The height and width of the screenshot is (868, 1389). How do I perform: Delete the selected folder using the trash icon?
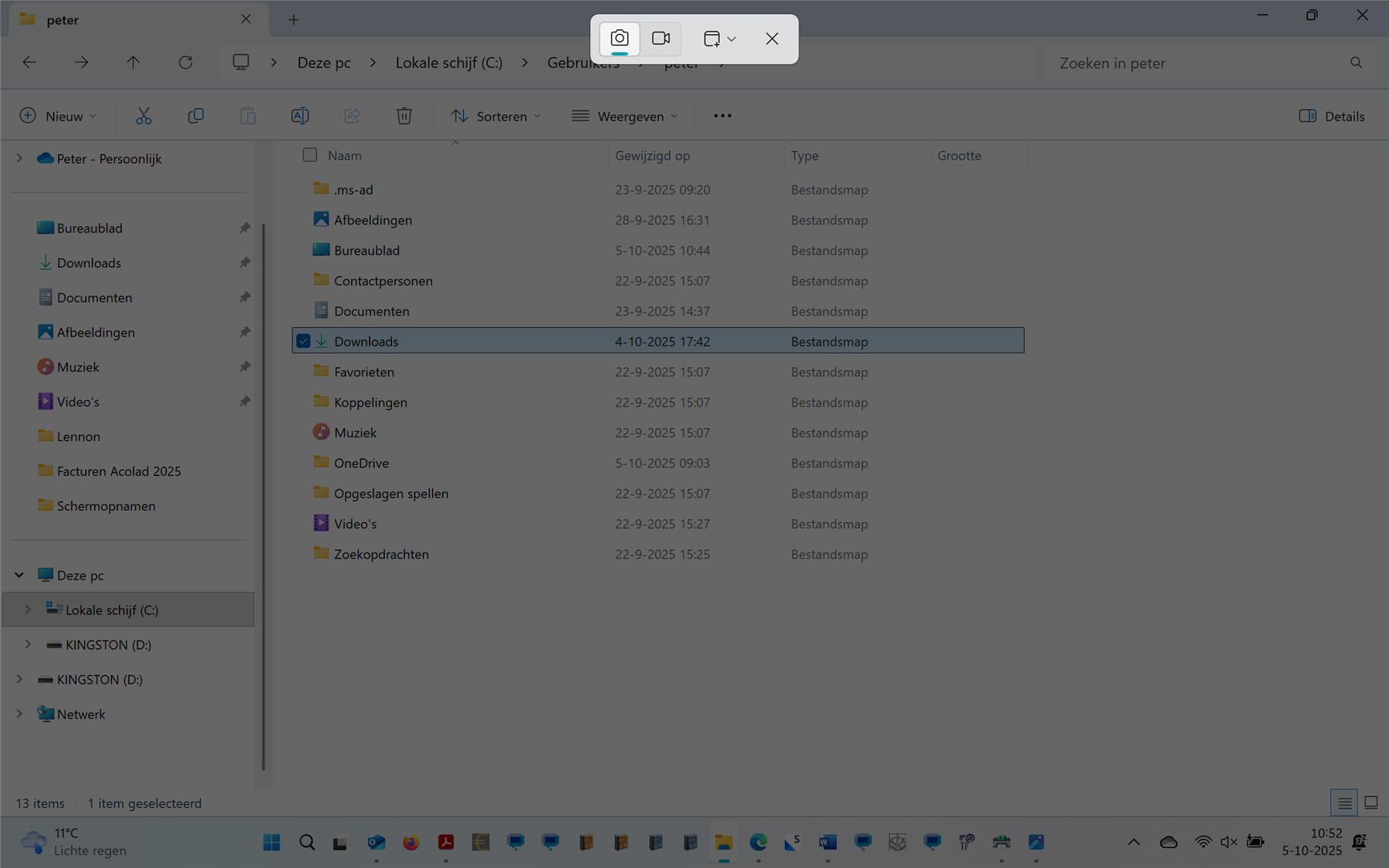(x=404, y=116)
